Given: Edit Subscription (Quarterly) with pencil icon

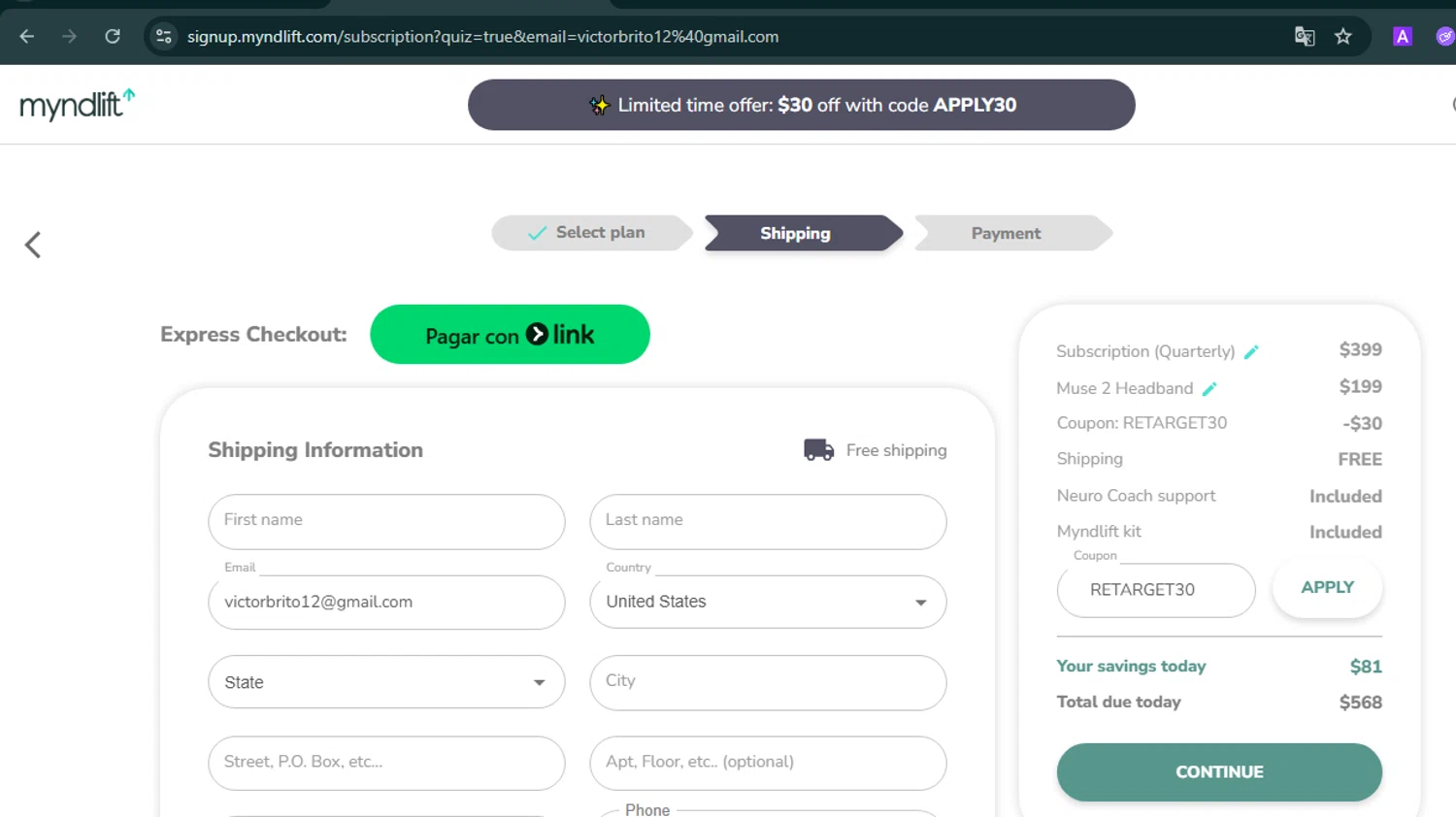Looking at the screenshot, I should tap(1251, 352).
